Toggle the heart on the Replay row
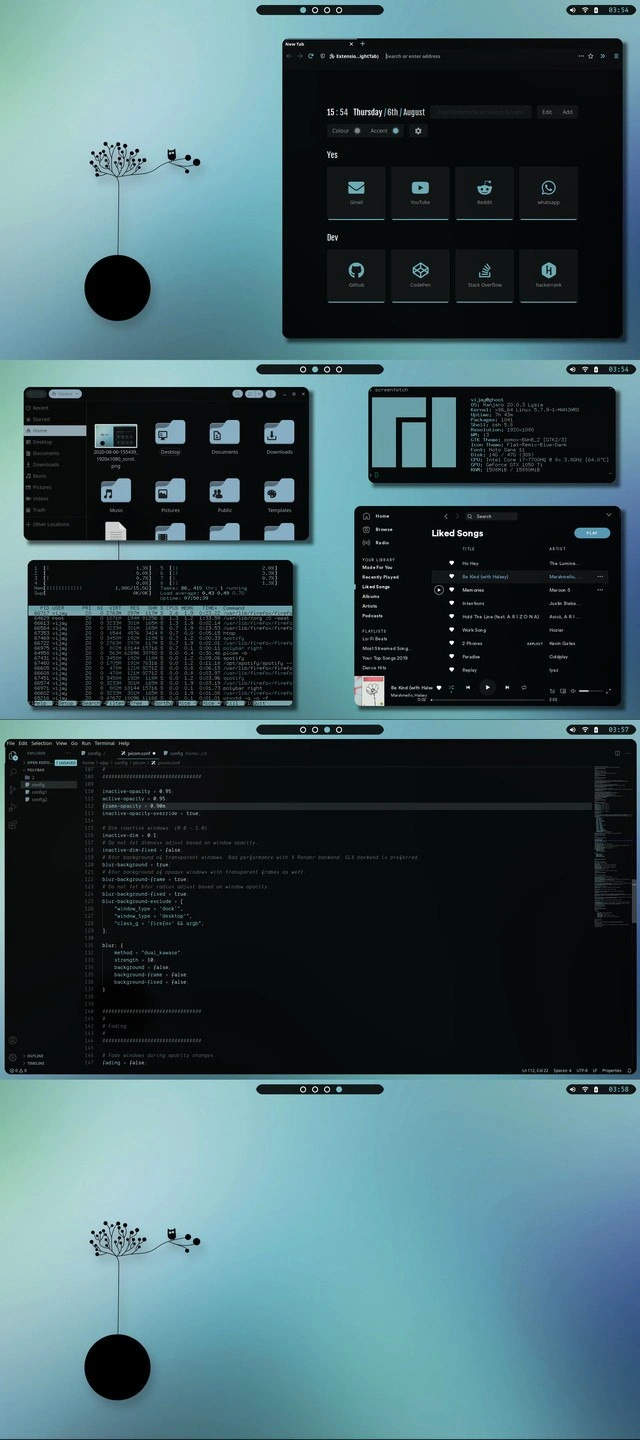Screen dimensions: 640x1440 [451, 670]
